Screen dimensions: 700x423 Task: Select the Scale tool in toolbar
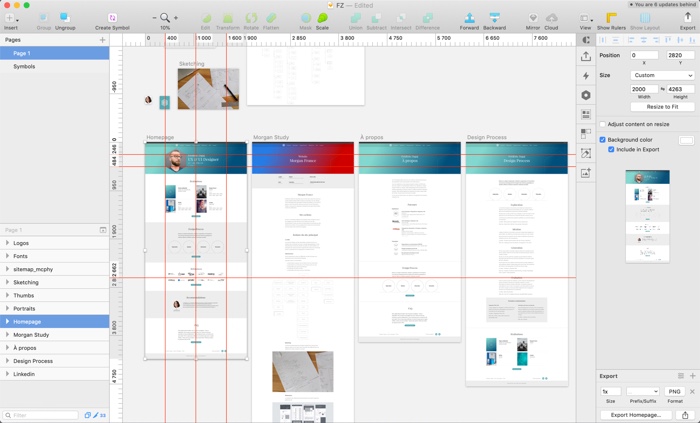click(x=322, y=18)
